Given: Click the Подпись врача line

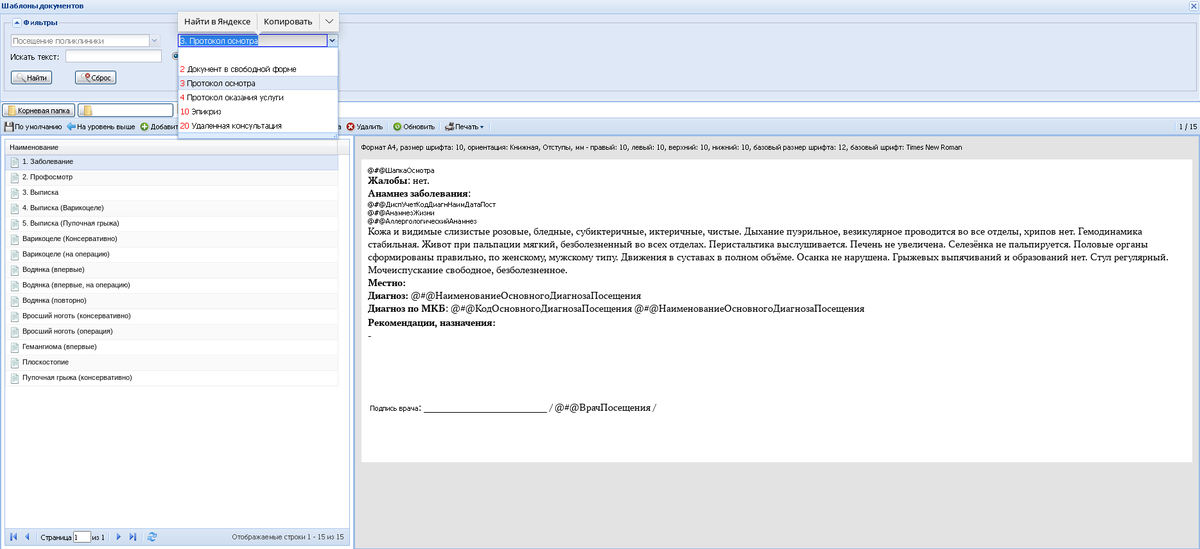Looking at the screenshot, I should 513,408.
